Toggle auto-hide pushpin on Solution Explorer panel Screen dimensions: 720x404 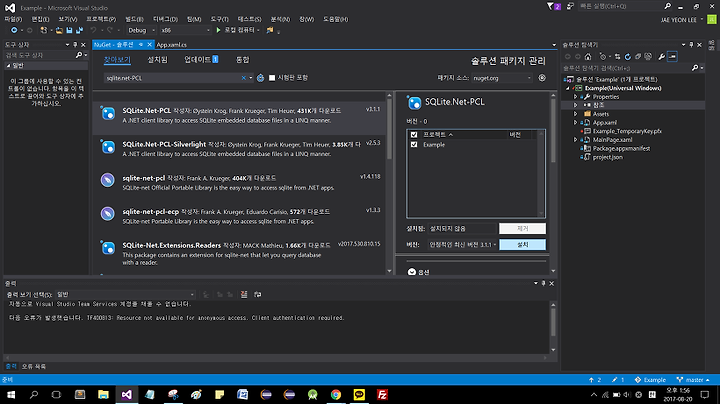click(691, 45)
